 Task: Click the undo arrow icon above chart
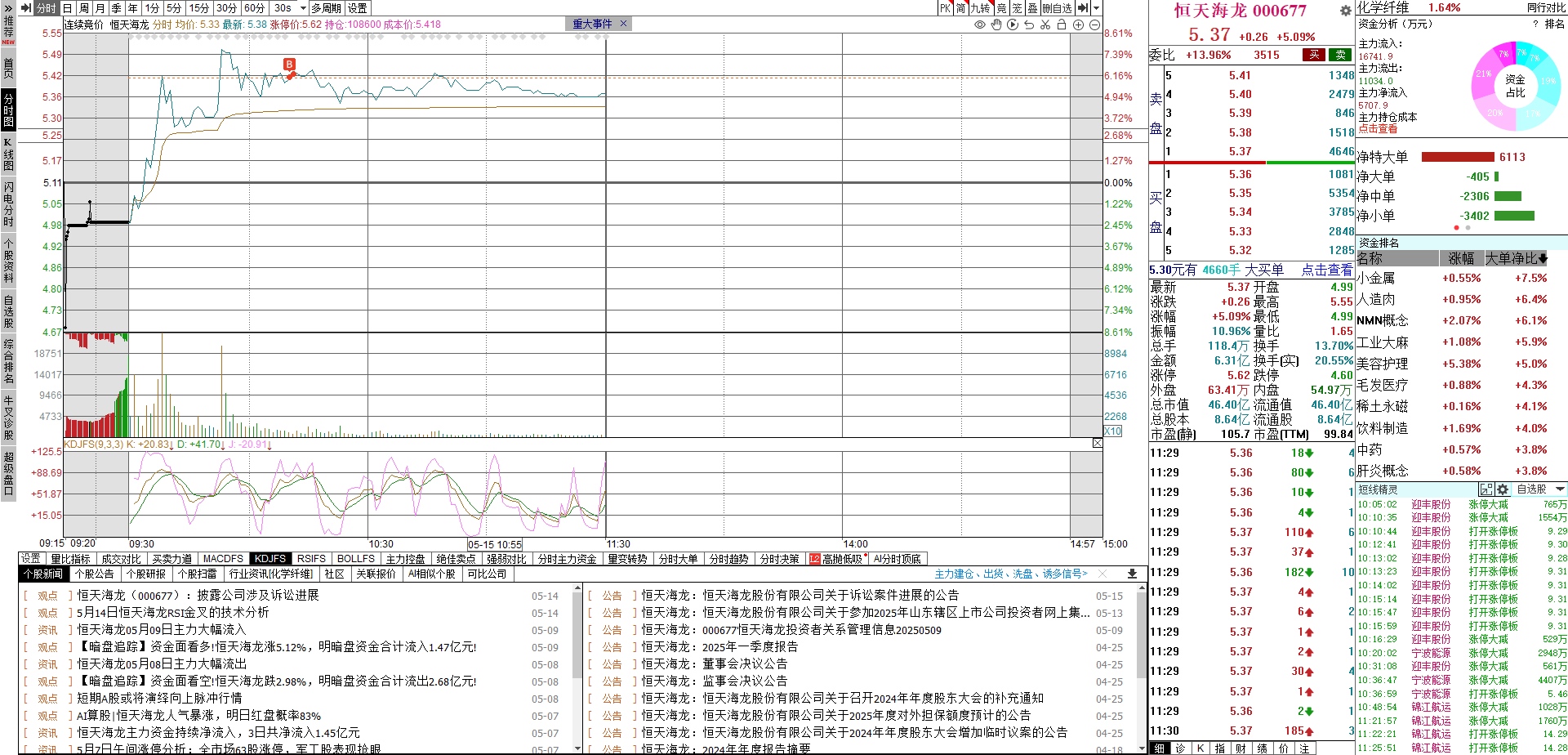coord(1029,25)
